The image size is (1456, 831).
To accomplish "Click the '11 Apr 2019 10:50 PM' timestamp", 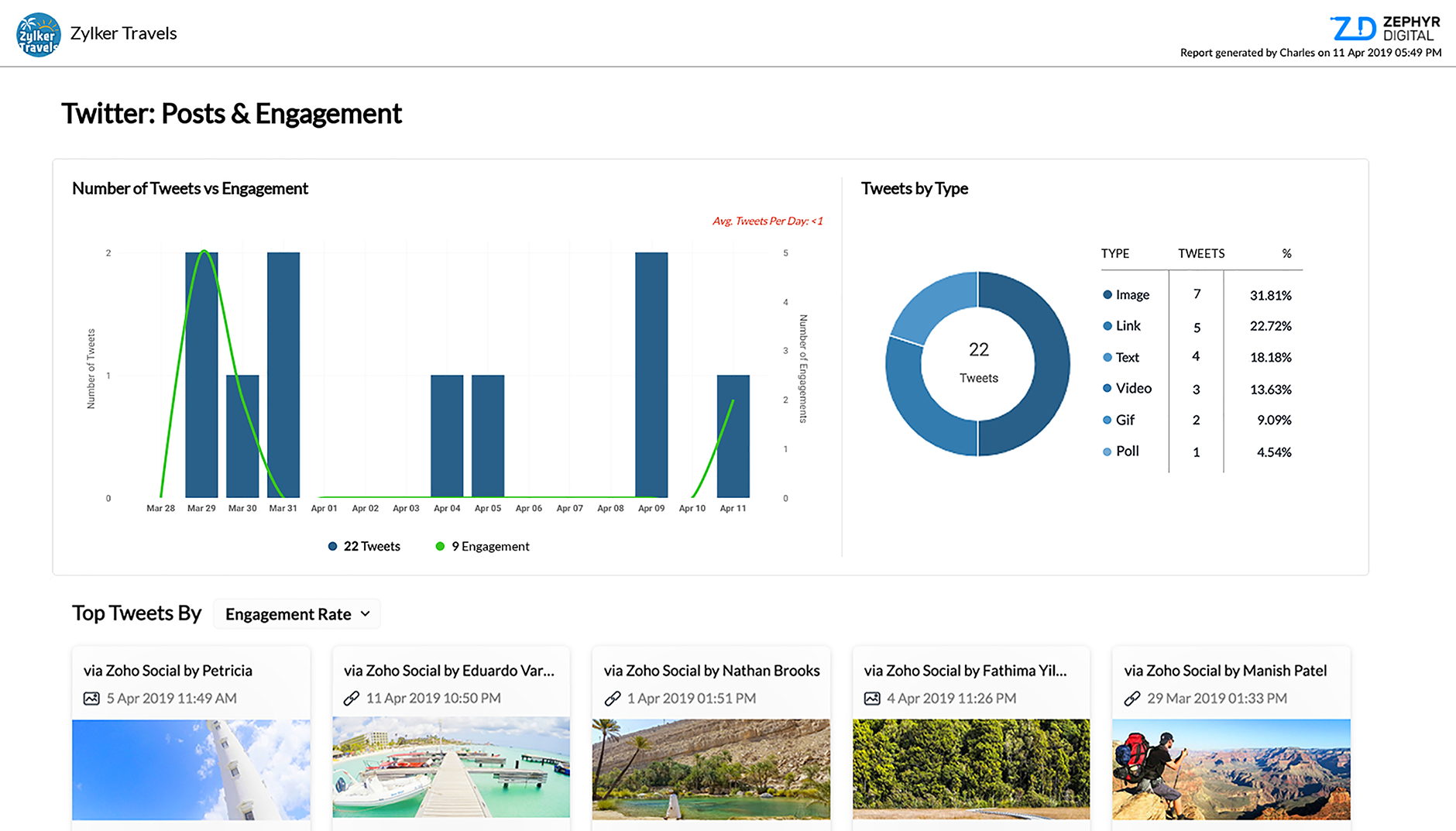I will (434, 699).
